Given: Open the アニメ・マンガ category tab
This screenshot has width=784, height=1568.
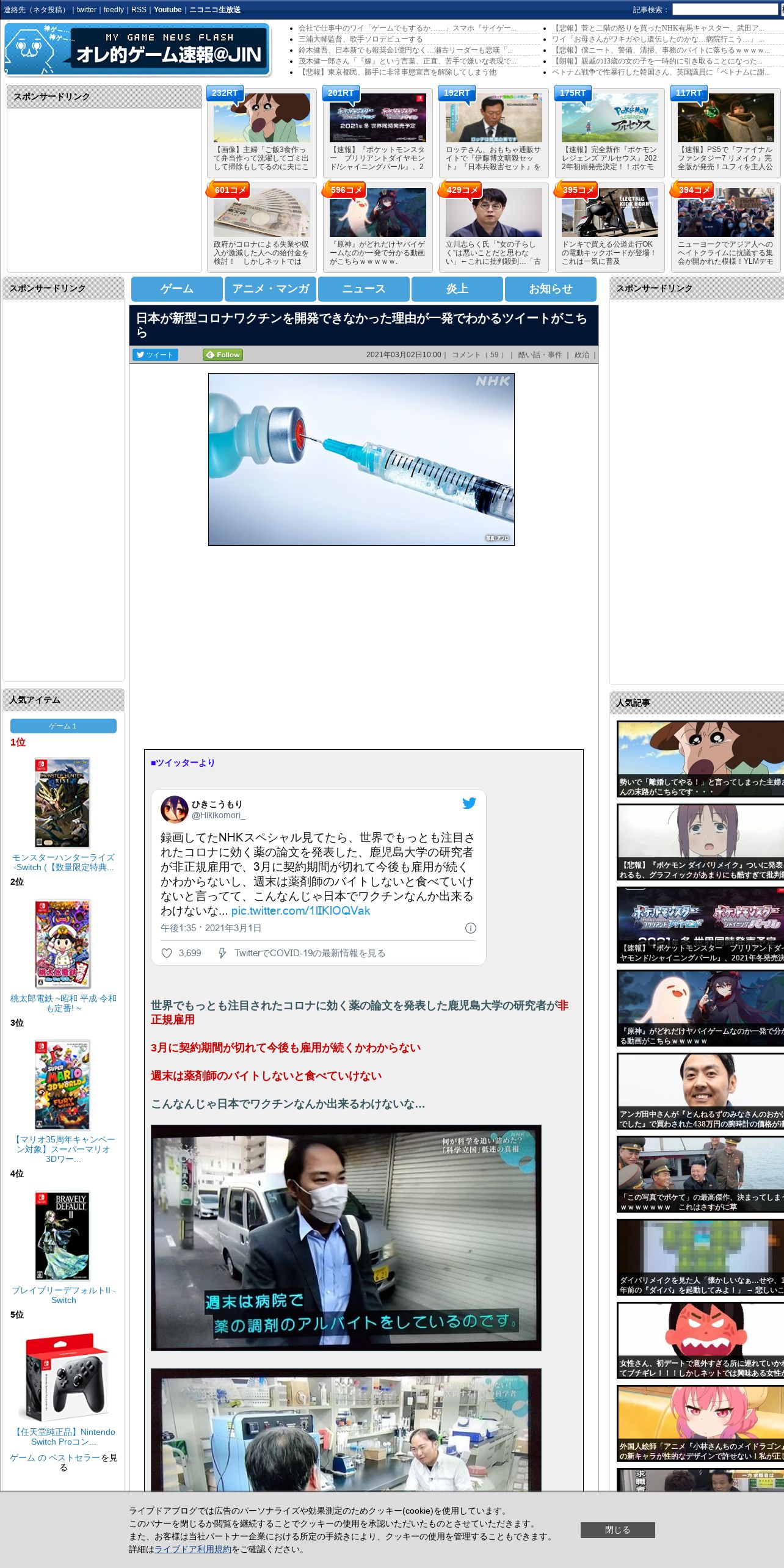Looking at the screenshot, I should [270, 289].
